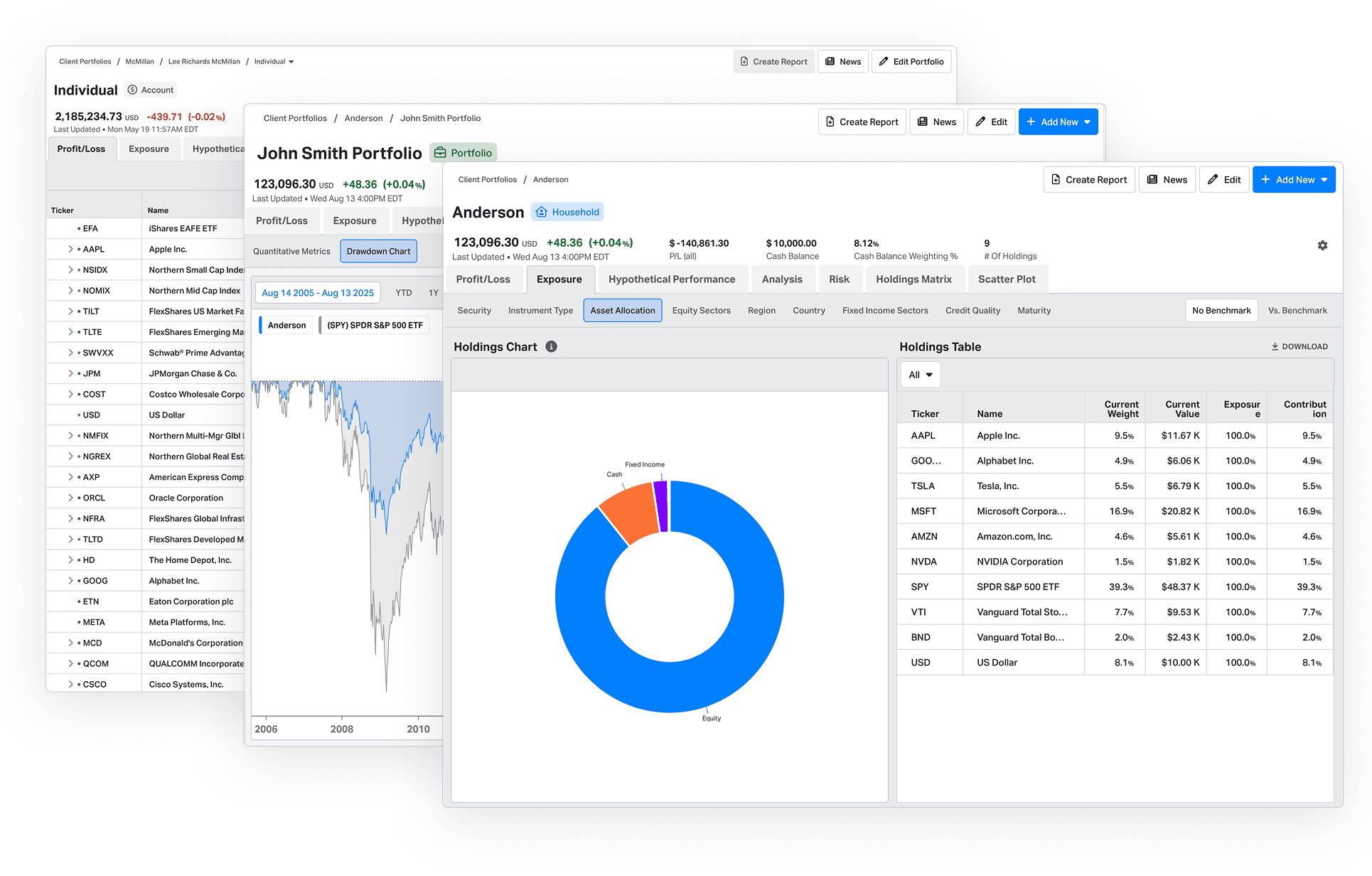Click the Client Portfolios breadcrumb link
This screenshot has width=1372, height=876.
click(x=487, y=179)
